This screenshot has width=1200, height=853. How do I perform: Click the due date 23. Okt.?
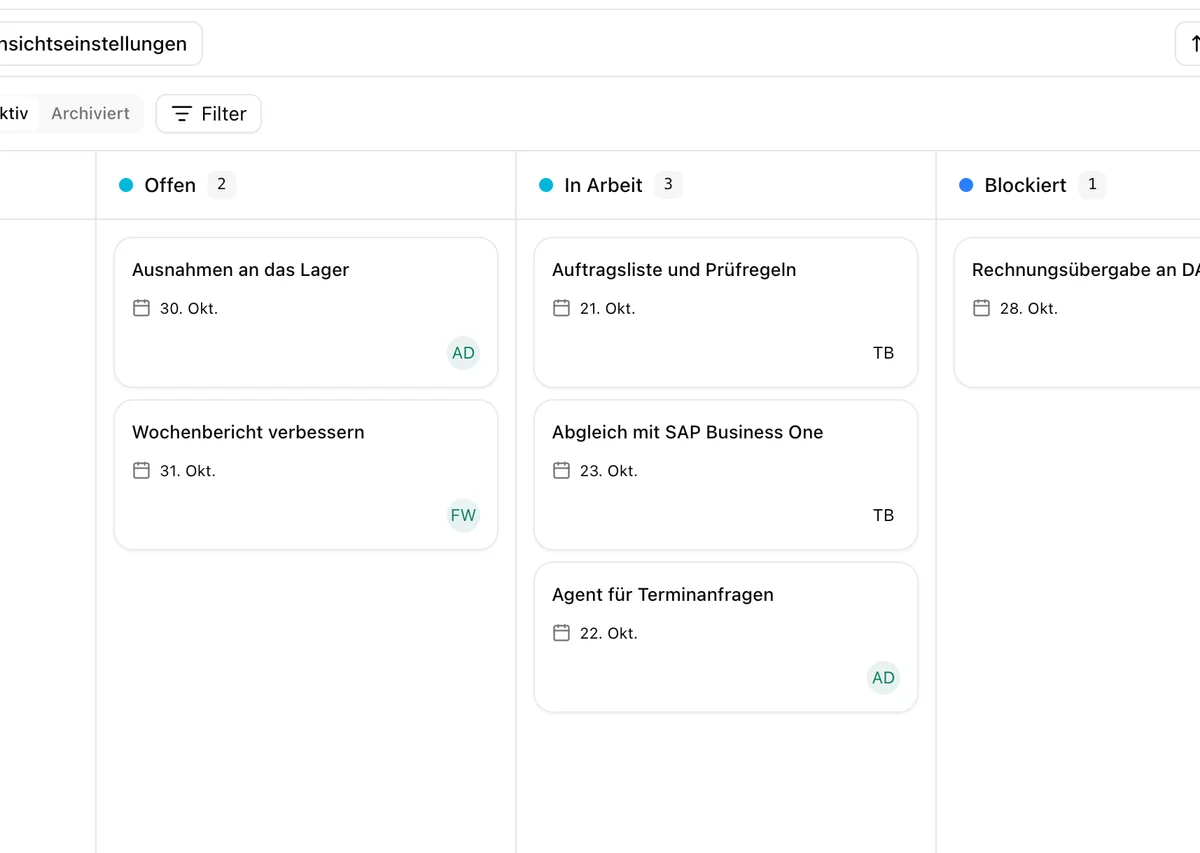609,471
